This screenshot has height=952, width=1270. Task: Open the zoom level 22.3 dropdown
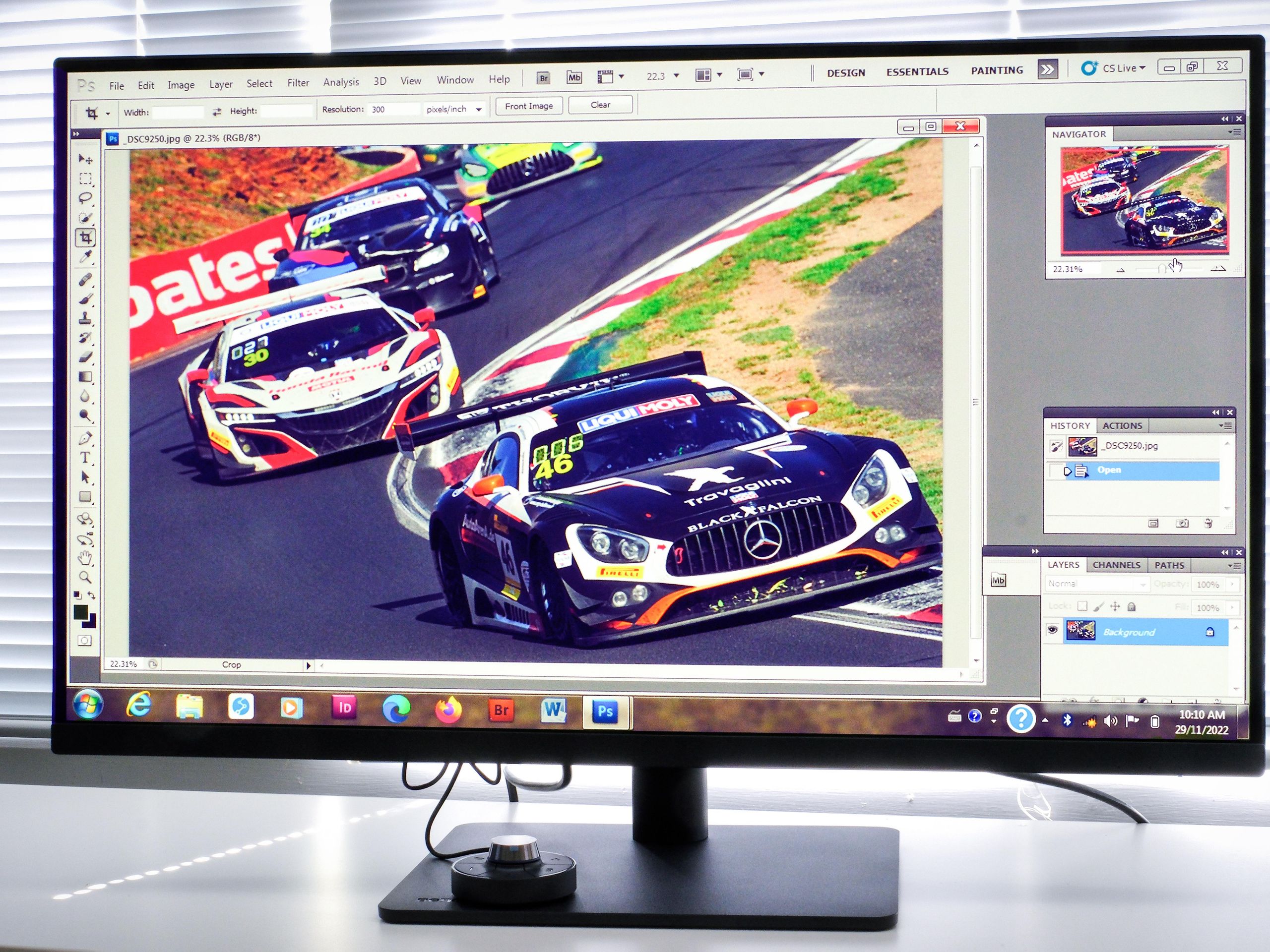tap(676, 76)
